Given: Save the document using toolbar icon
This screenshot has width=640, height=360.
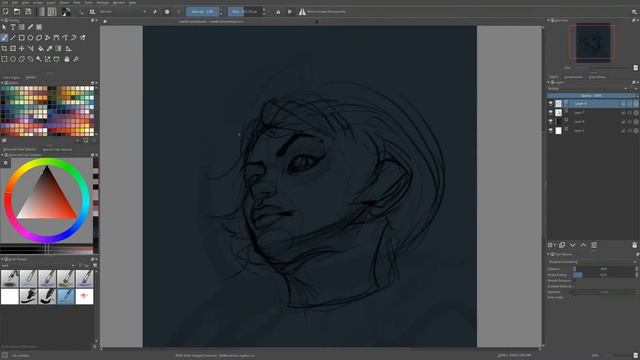Looking at the screenshot, I should 28,12.
